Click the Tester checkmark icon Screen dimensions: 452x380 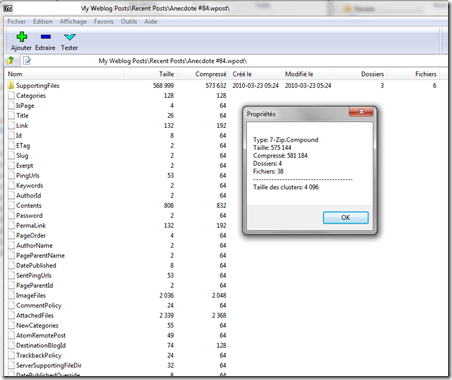[70, 37]
